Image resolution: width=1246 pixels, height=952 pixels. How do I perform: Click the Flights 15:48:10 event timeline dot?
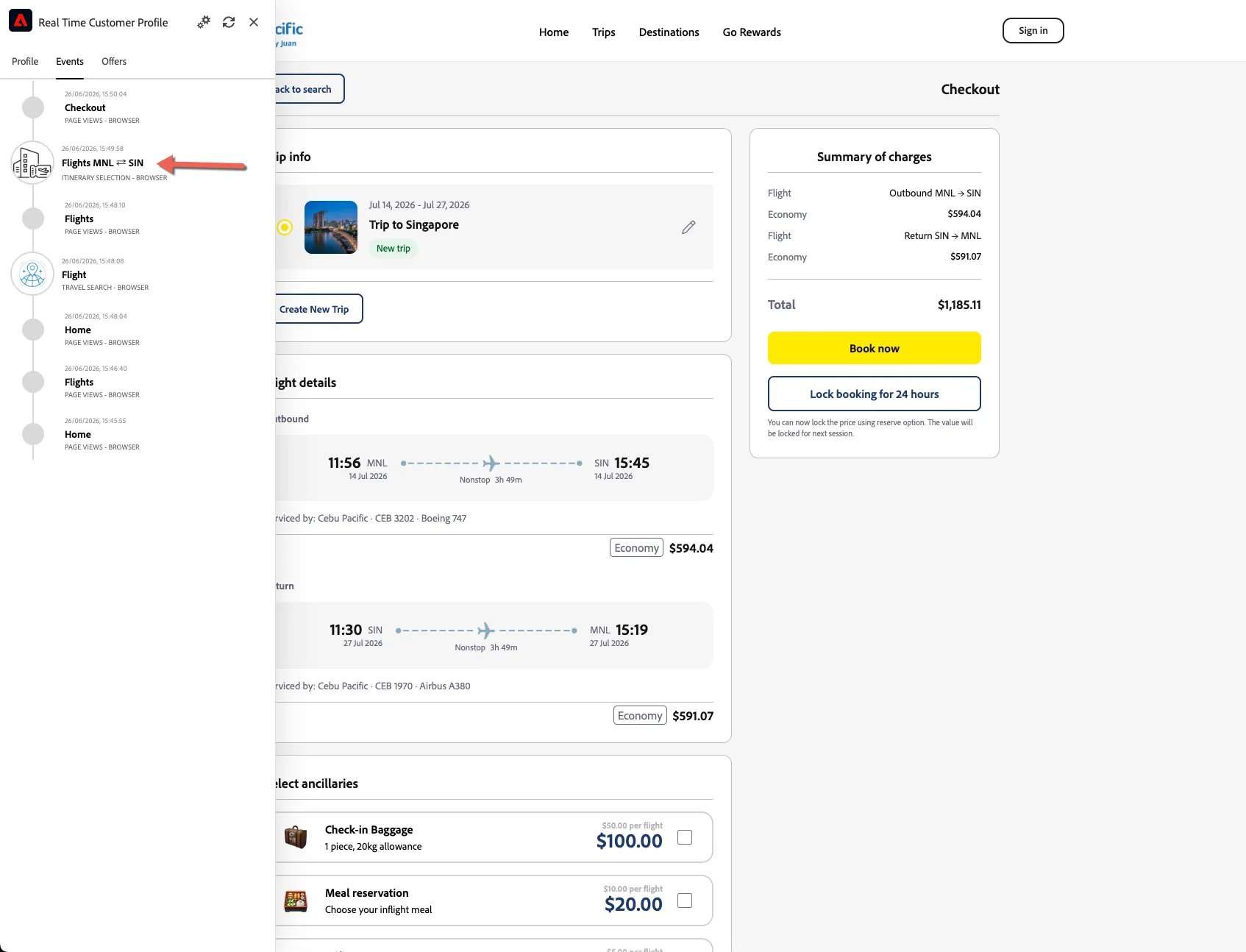click(33, 219)
